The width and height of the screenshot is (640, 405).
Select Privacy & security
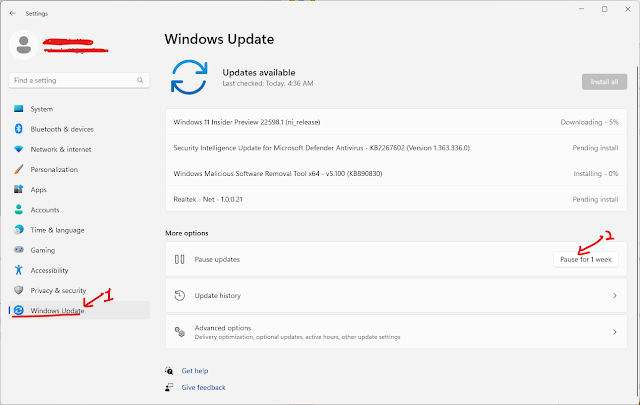[x=79, y=290]
